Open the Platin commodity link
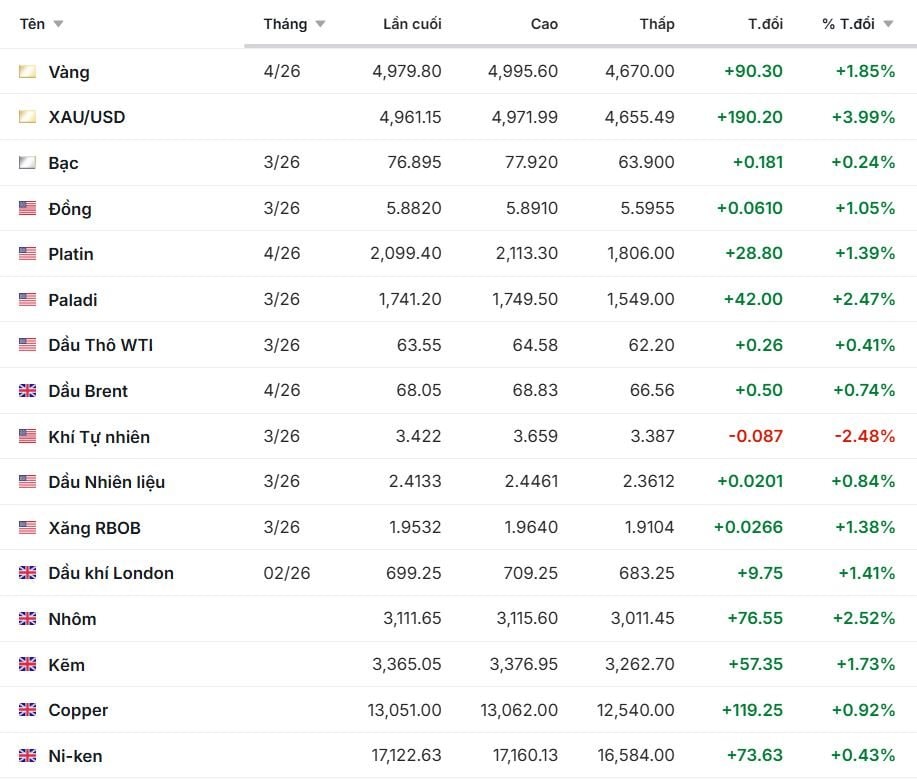This screenshot has width=917, height=780. pos(71,254)
